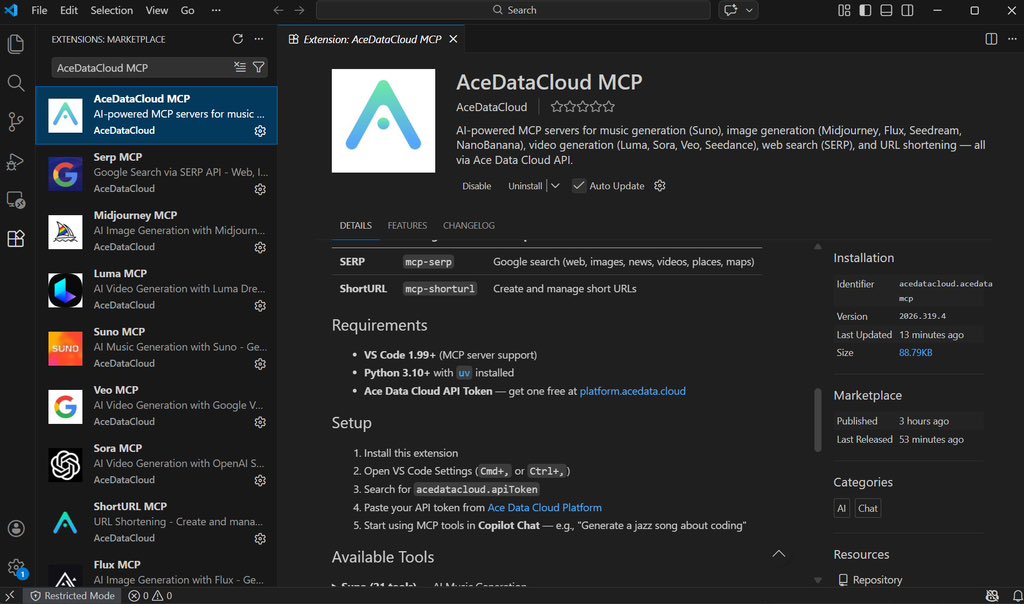Manage gear for Suno MCP extension

260,364
